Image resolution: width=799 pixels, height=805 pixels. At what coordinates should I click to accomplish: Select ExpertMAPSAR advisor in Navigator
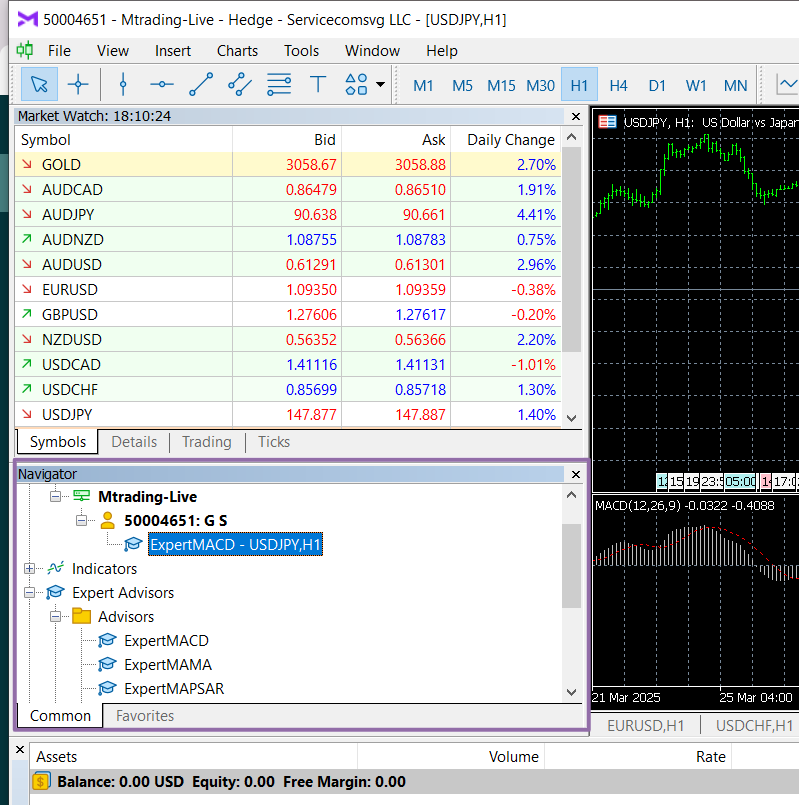(x=174, y=689)
